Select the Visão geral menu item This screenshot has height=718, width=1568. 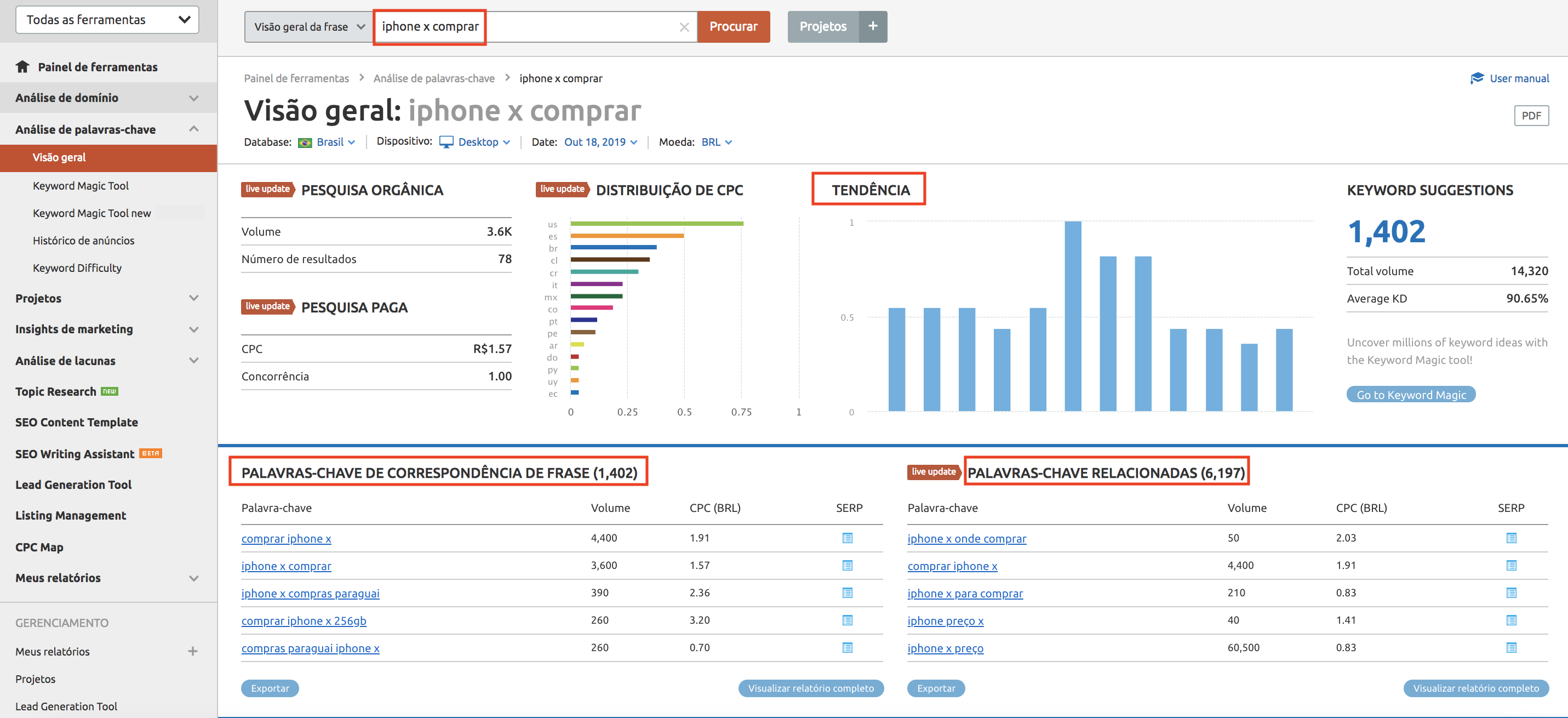pyautogui.click(x=59, y=157)
